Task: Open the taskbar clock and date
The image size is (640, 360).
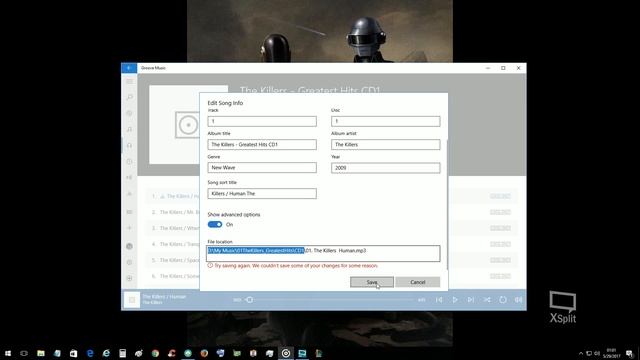Action: coord(611,353)
